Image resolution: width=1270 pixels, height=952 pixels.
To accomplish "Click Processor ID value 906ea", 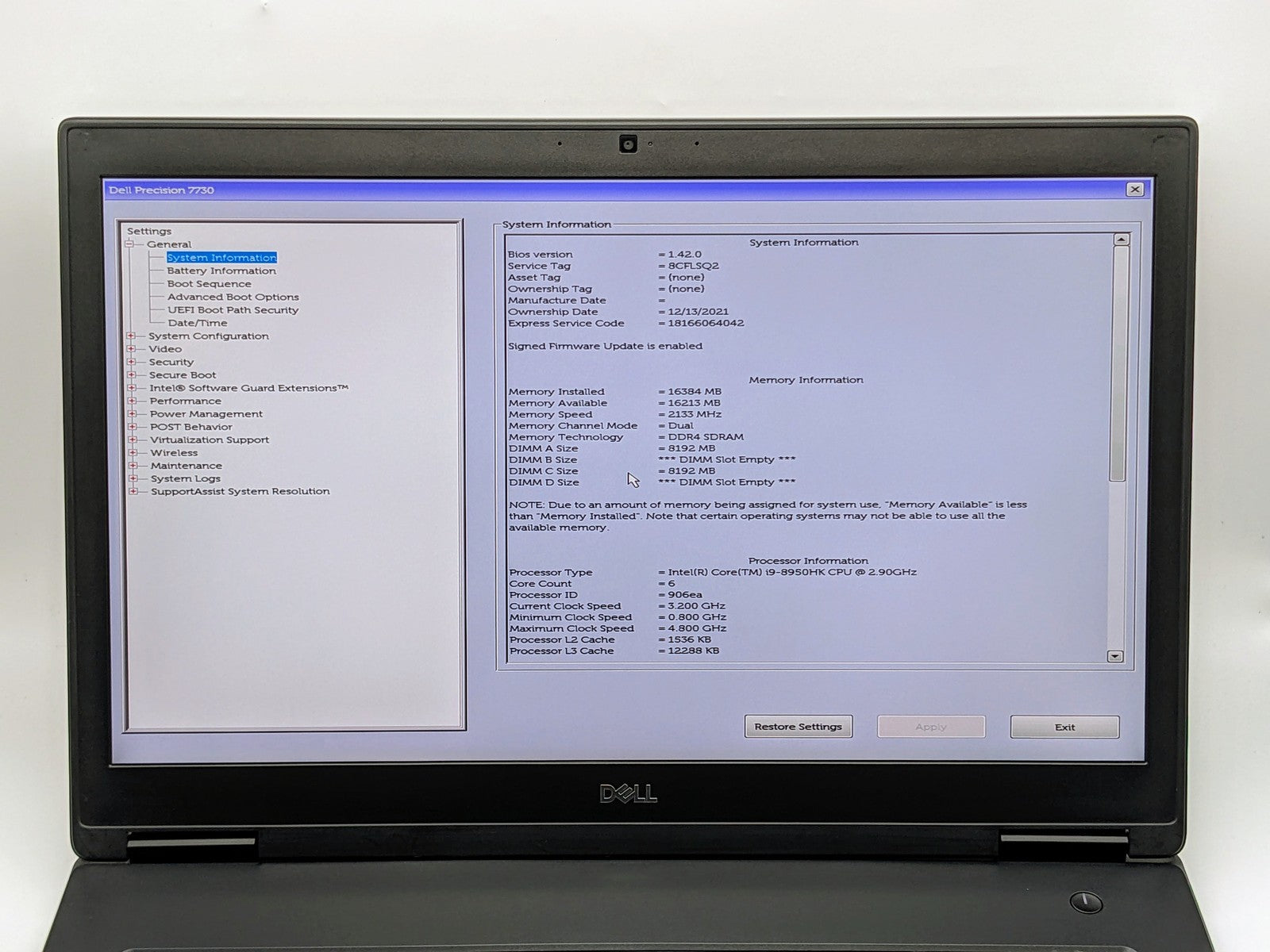I will 685,595.
